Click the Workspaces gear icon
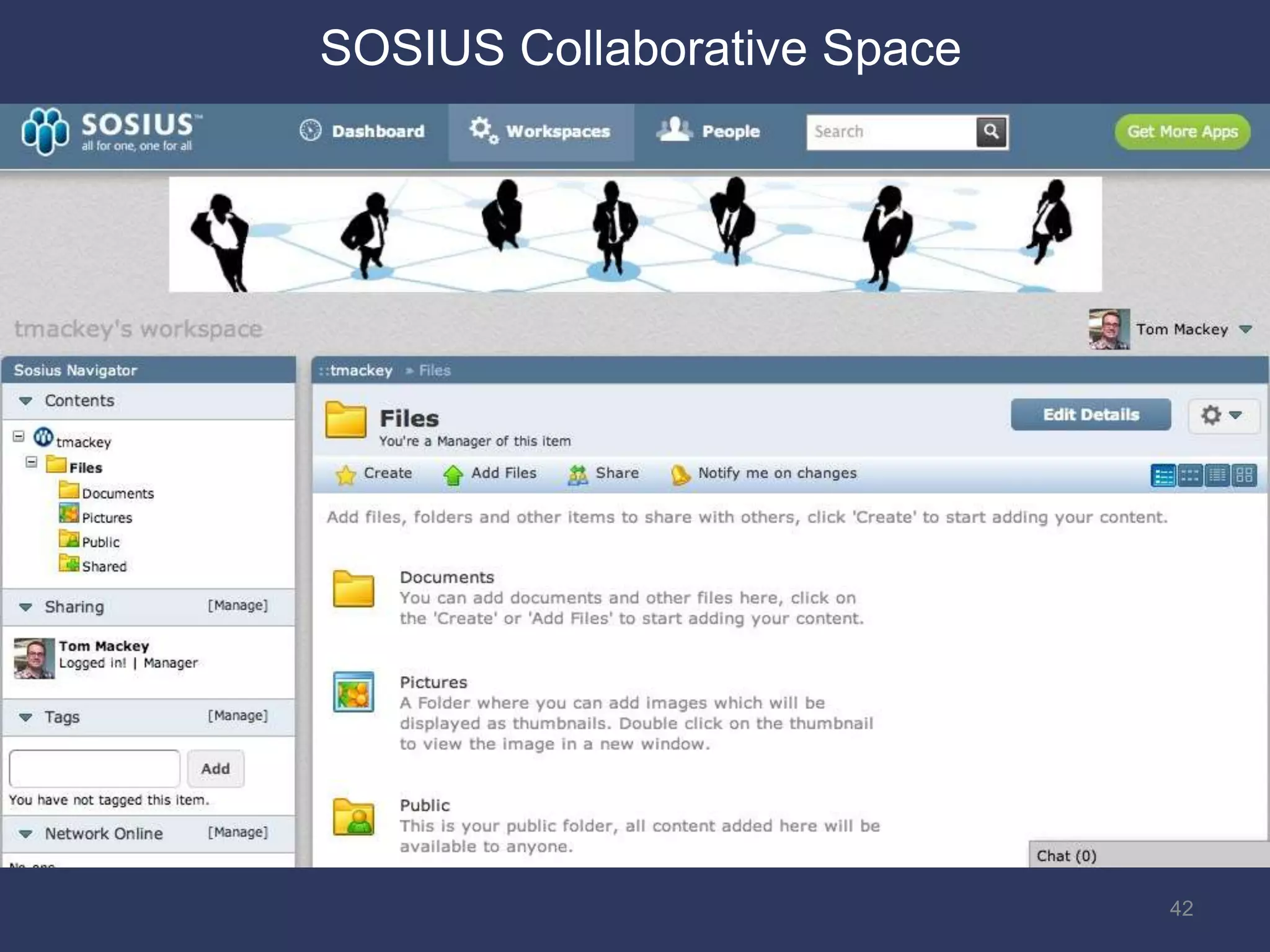Image resolution: width=1270 pixels, height=952 pixels. coord(483,130)
